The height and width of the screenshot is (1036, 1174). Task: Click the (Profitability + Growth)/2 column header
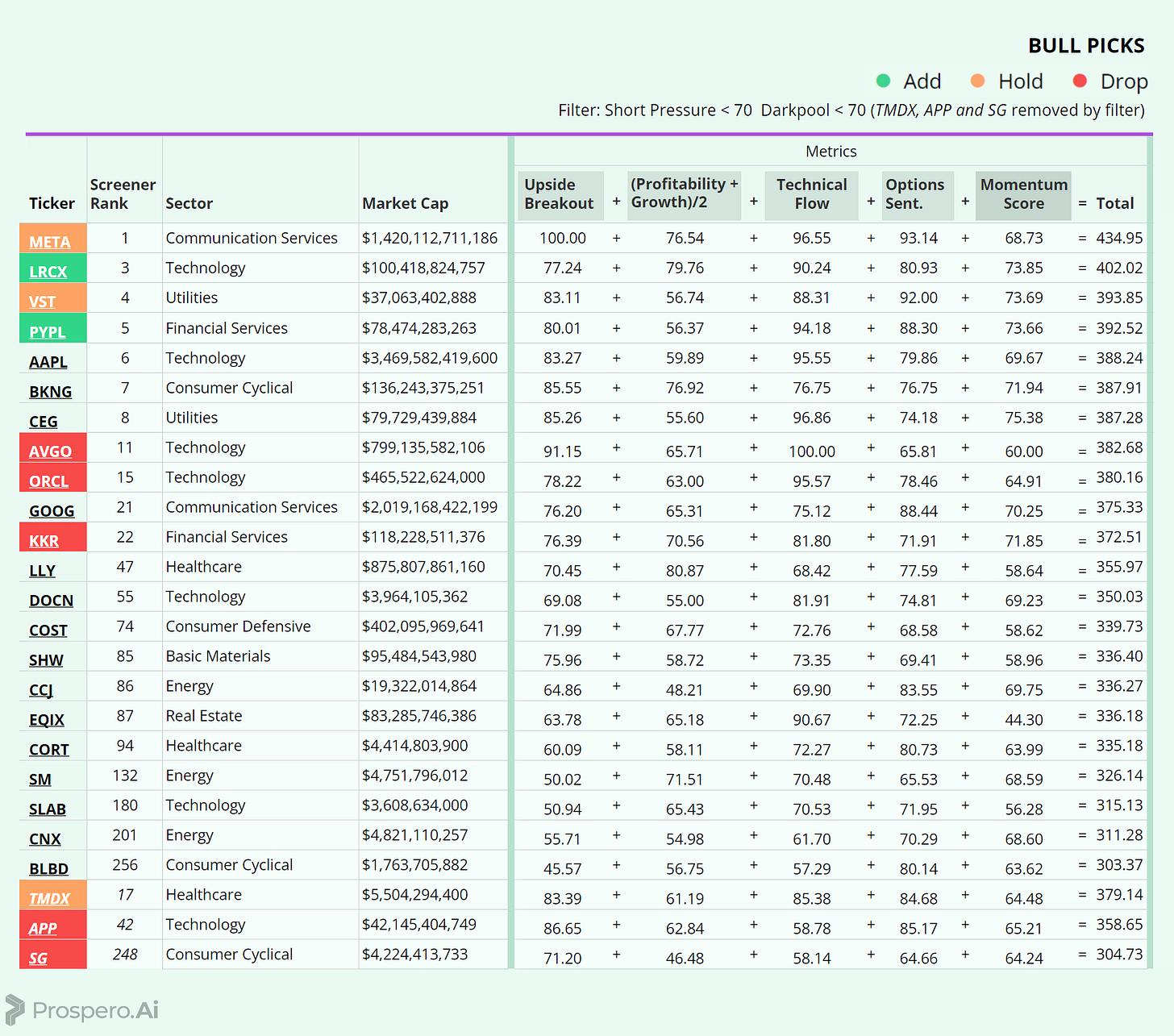pos(684,193)
